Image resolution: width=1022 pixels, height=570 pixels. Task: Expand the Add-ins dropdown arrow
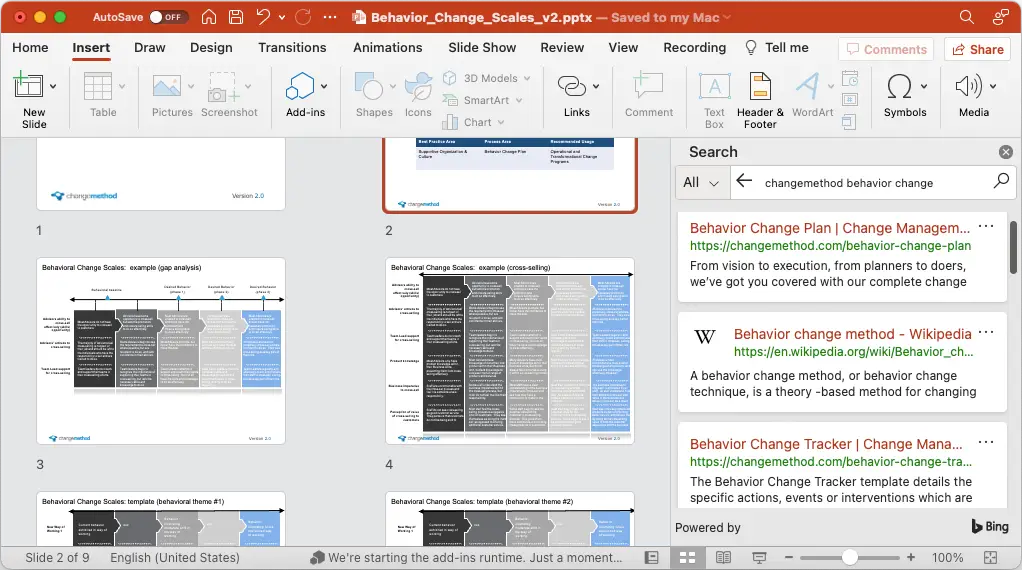[324, 86]
